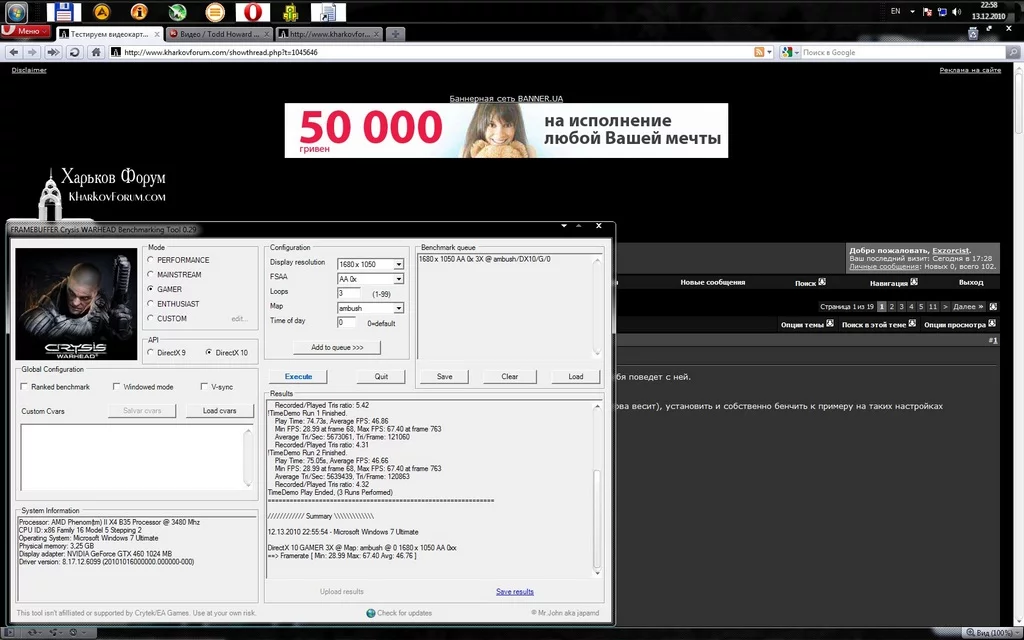Open the yellow robot taskbar app
Viewport: 1024px width, 640px height.
pos(291,12)
